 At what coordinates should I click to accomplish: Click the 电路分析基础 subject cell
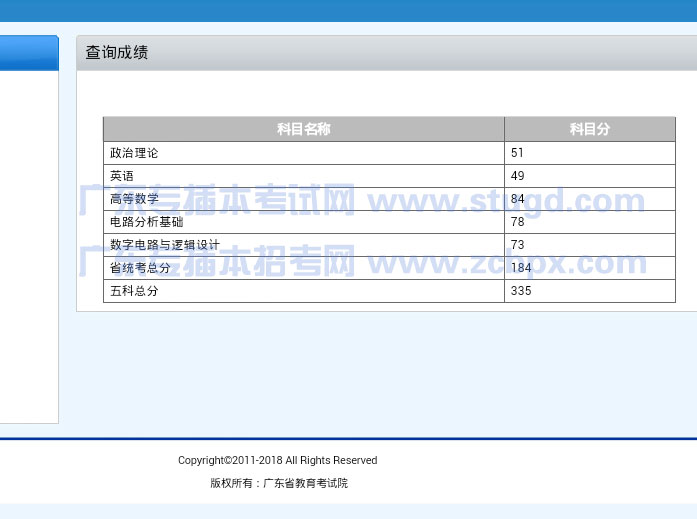click(x=304, y=222)
